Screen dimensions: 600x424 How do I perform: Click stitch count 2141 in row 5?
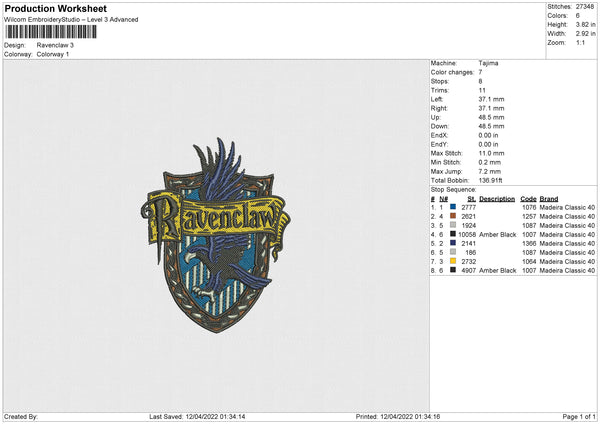coord(469,243)
